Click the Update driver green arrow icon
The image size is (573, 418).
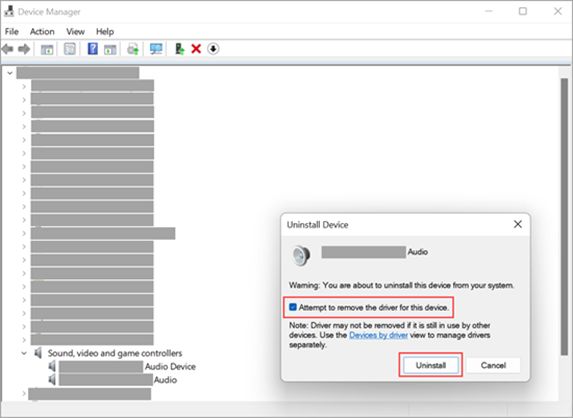(x=179, y=49)
